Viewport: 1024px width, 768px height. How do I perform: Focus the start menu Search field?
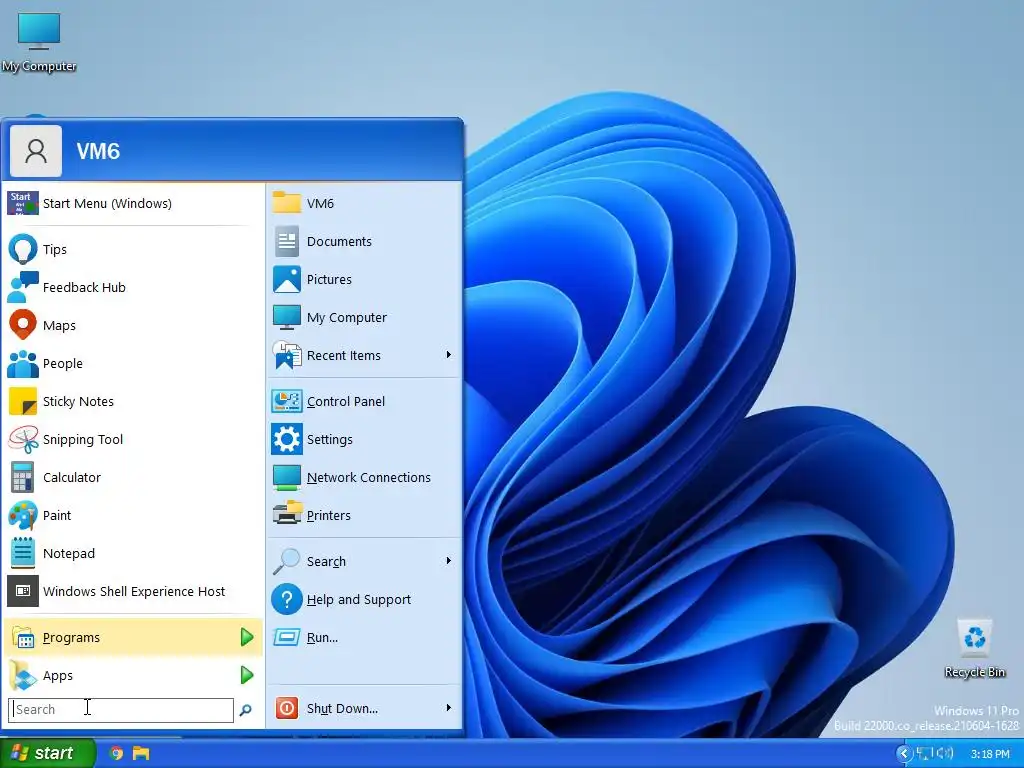coord(121,710)
